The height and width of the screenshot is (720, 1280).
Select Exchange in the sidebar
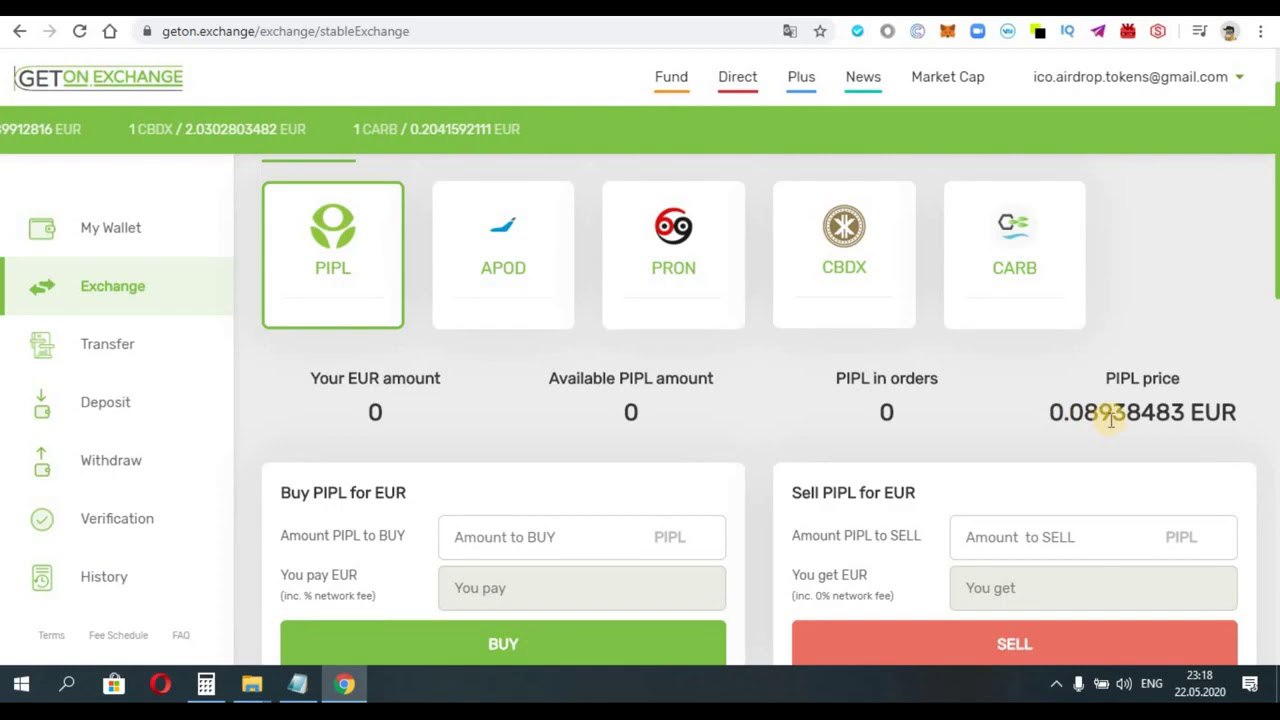click(116, 286)
